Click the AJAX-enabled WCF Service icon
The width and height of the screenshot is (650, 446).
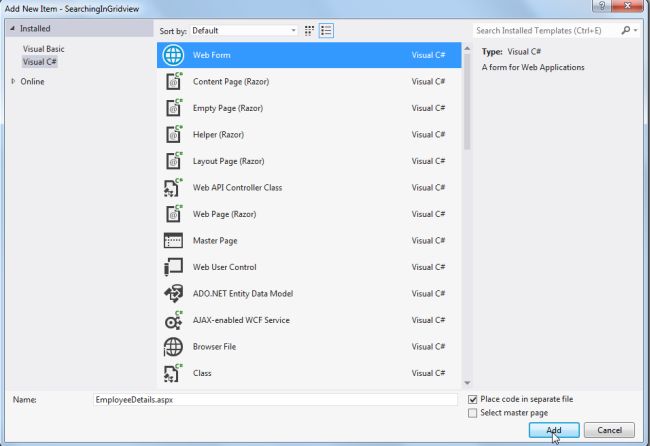(x=173, y=320)
